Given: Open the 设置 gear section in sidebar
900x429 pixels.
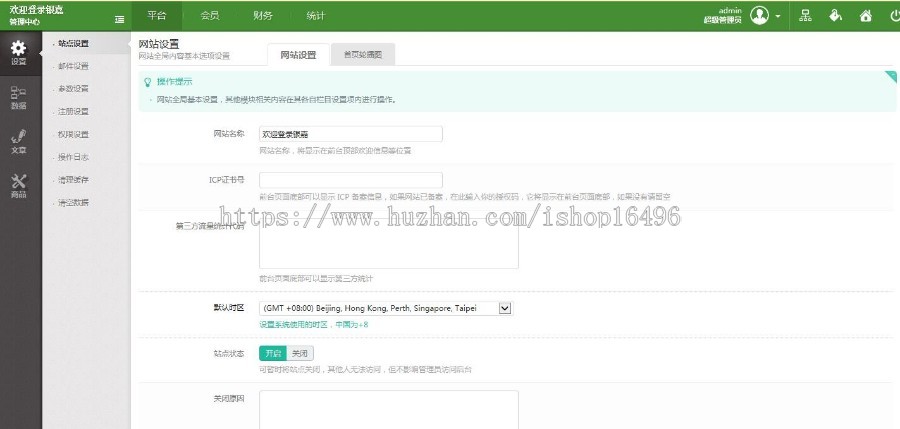Looking at the screenshot, I should click(x=19, y=53).
